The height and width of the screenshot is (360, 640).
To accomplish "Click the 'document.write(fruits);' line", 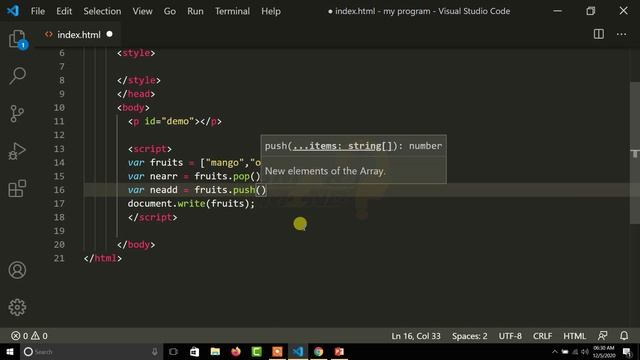I will (x=191, y=203).
